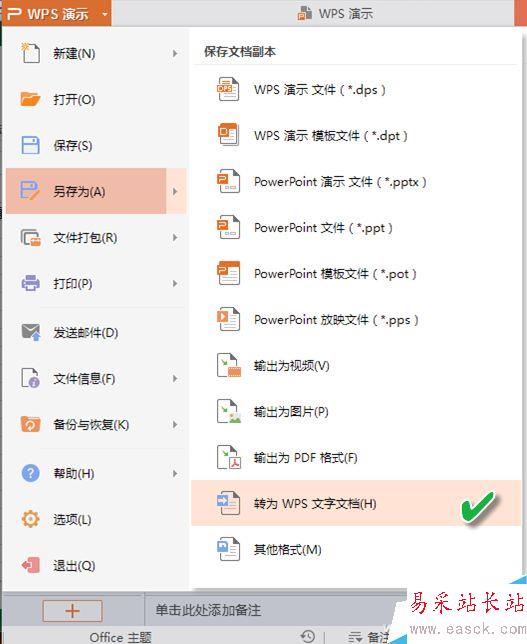Screen dimensions: 527x644
Task: Select the 输出为图片(P) icon
Action: pos(228,411)
